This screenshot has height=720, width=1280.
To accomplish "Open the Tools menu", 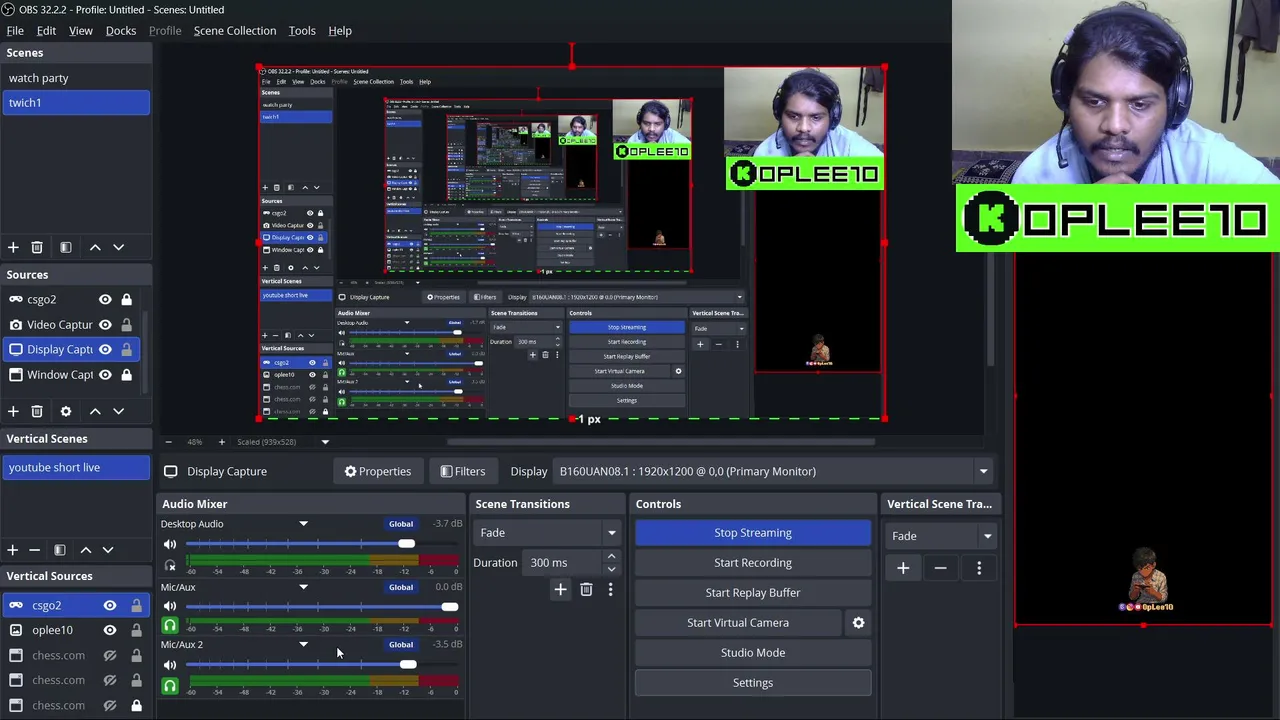I will (302, 30).
